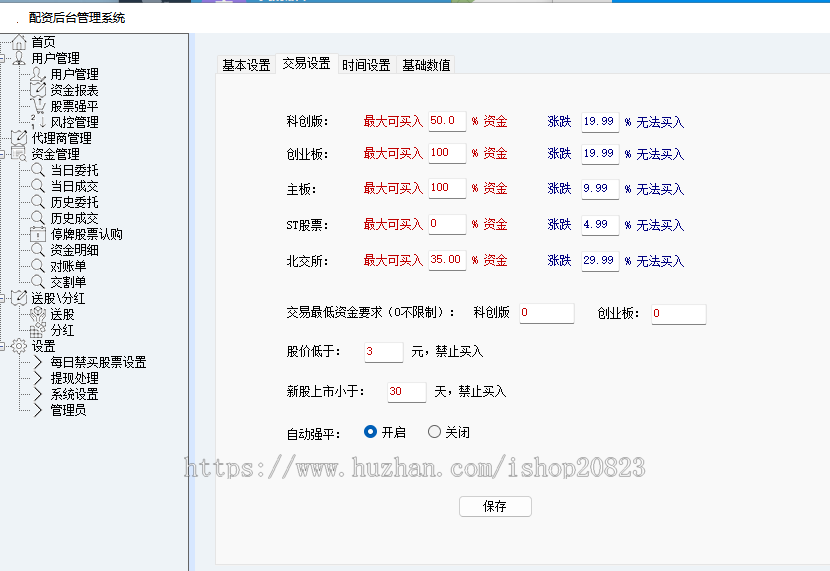Click the 主板 最大可买入 percent field
This screenshot has width=830, height=571.
click(447, 188)
